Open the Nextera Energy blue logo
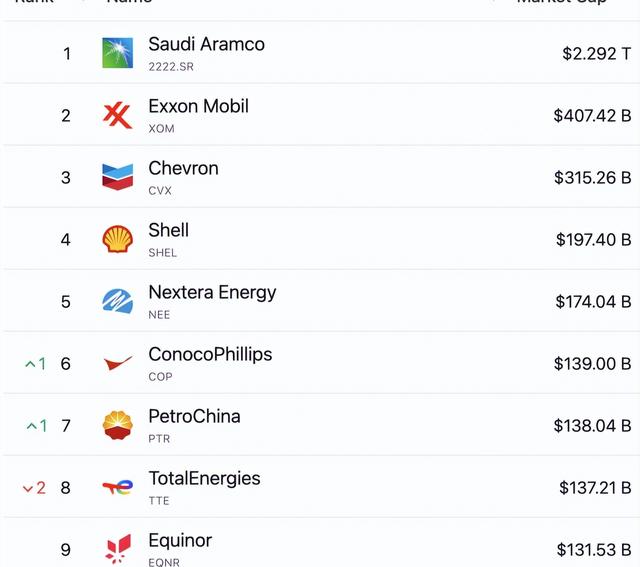Image resolution: width=640 pixels, height=567 pixels. (x=118, y=301)
